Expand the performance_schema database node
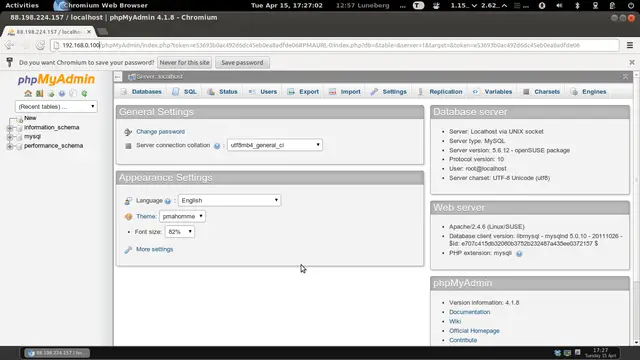Viewport: 640px width, 360px height. 10,146
